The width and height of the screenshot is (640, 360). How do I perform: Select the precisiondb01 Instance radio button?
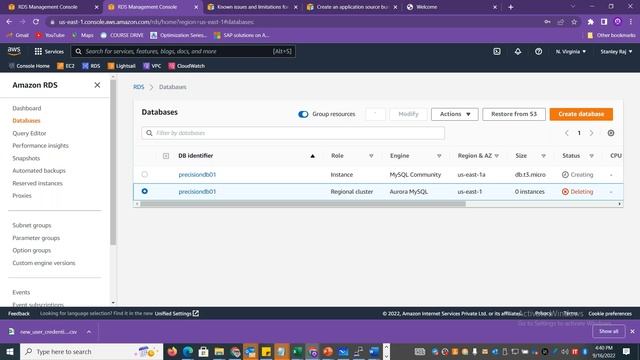[144, 174]
